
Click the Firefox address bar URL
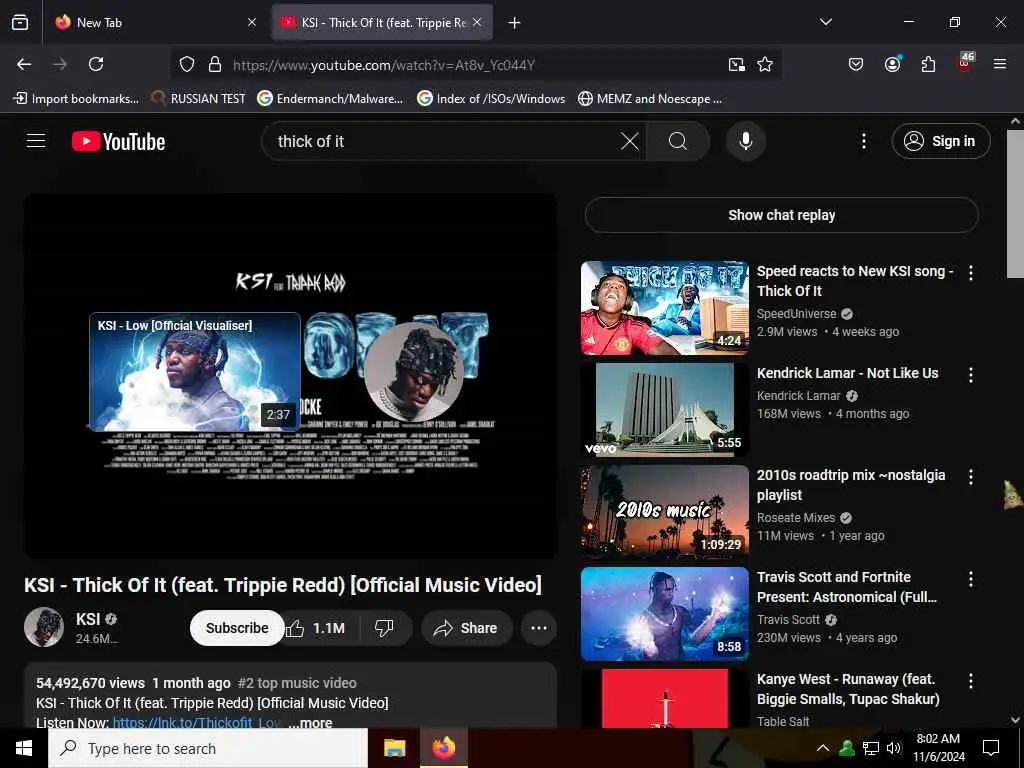[384, 65]
